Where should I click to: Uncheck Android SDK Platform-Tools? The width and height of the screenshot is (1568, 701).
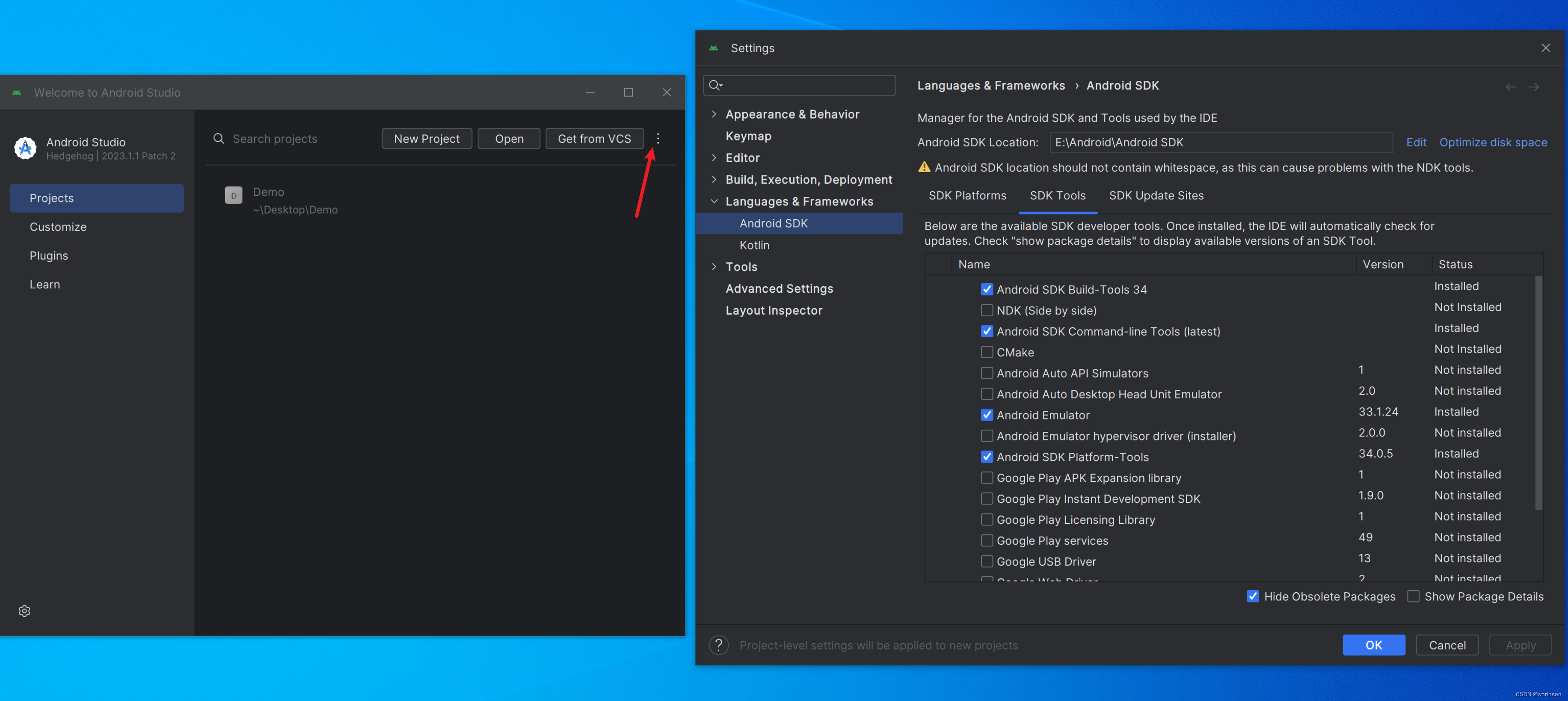point(987,457)
